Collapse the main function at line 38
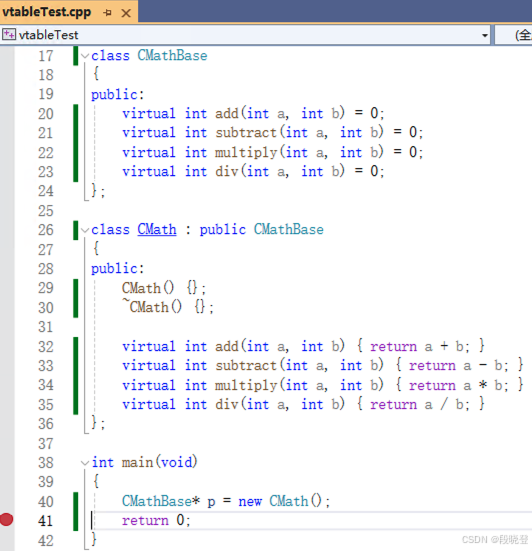The width and height of the screenshot is (532, 551). click(x=85, y=462)
